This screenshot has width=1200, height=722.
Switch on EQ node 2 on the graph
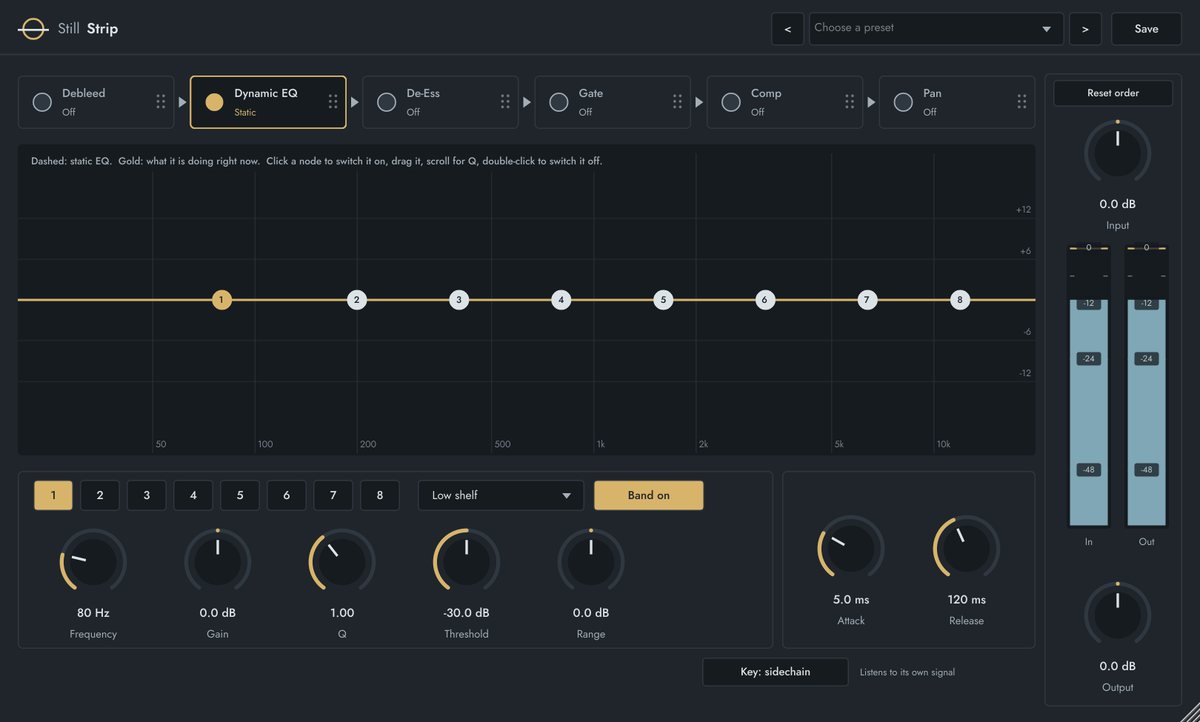357,299
